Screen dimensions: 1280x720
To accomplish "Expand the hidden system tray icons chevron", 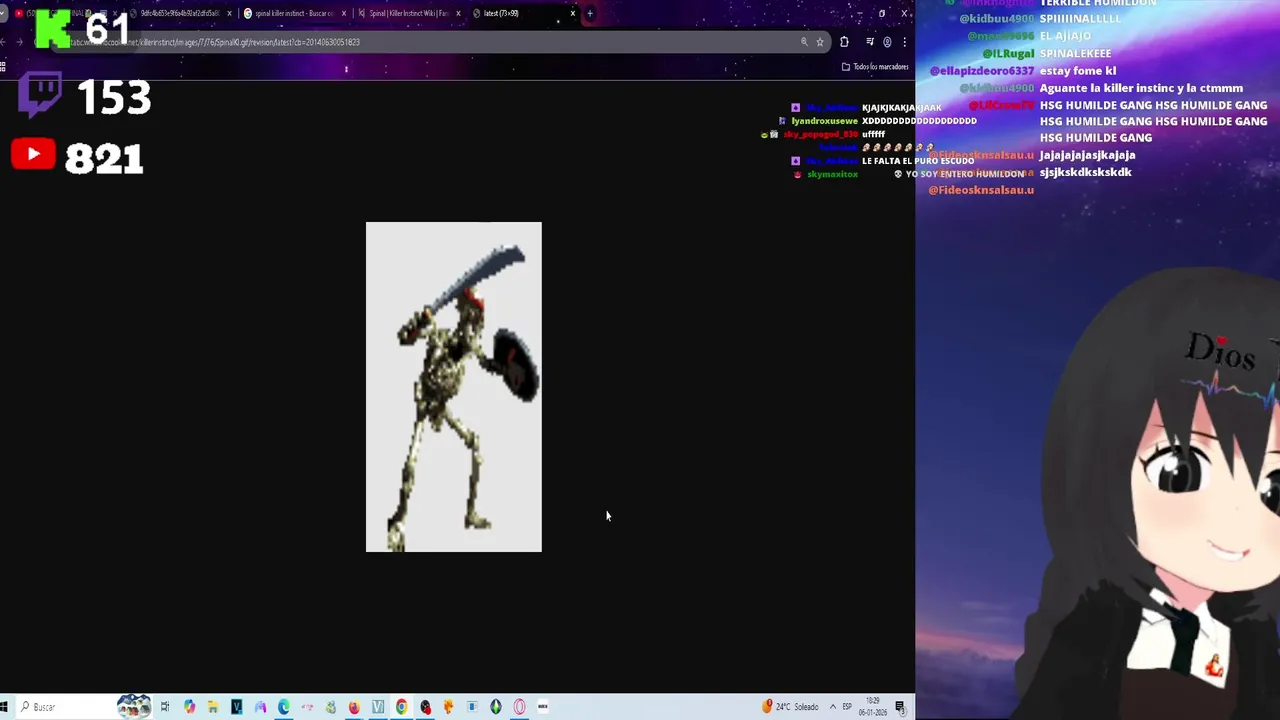I will click(x=832, y=707).
